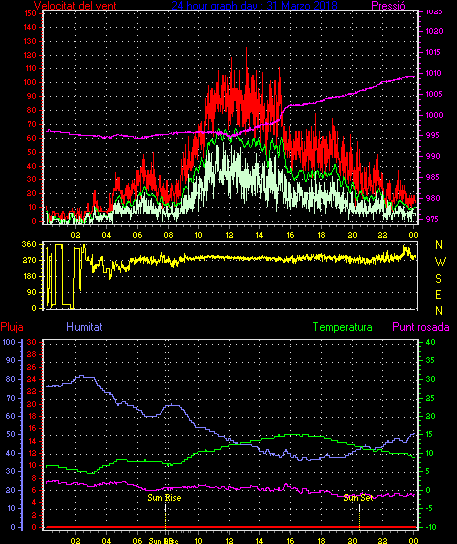Click the 1015 pressure axis value

[x=433, y=52]
